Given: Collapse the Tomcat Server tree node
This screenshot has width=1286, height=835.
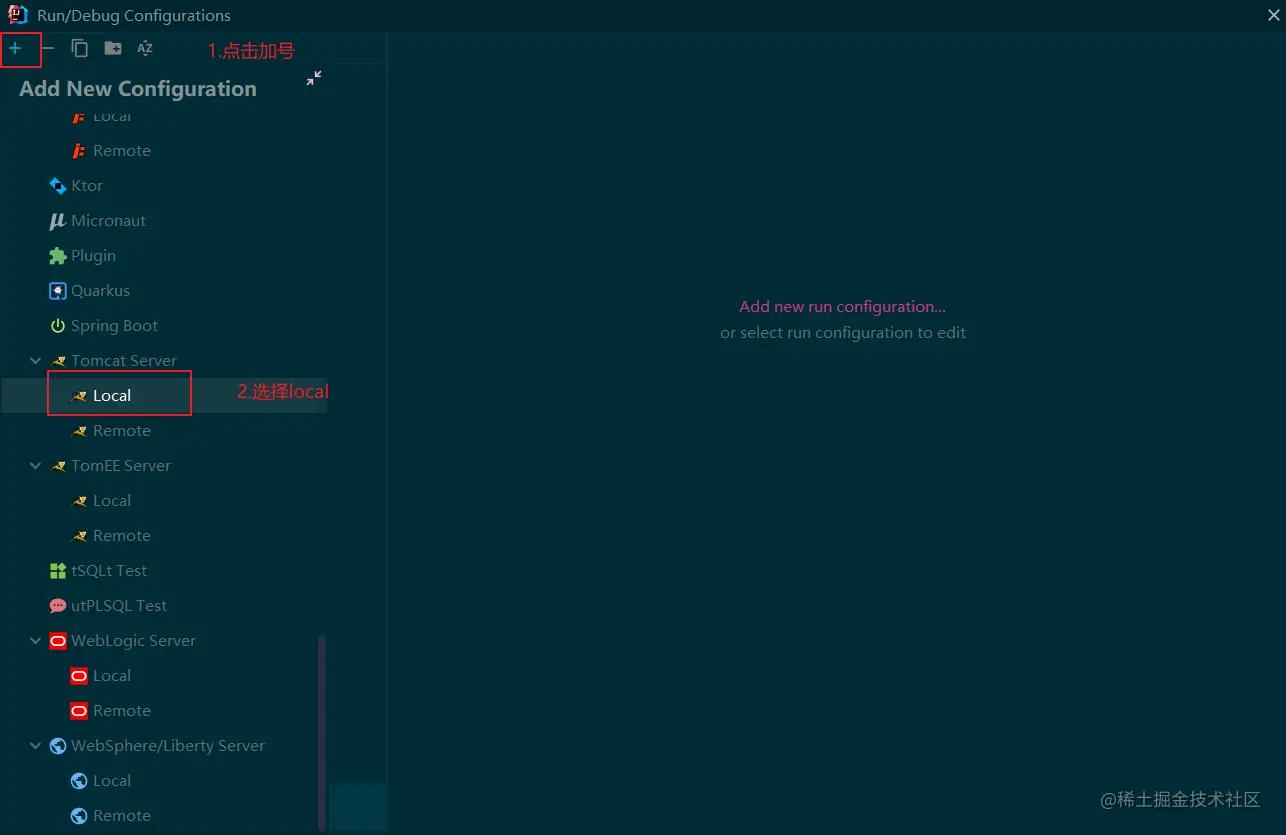Looking at the screenshot, I should [36, 361].
